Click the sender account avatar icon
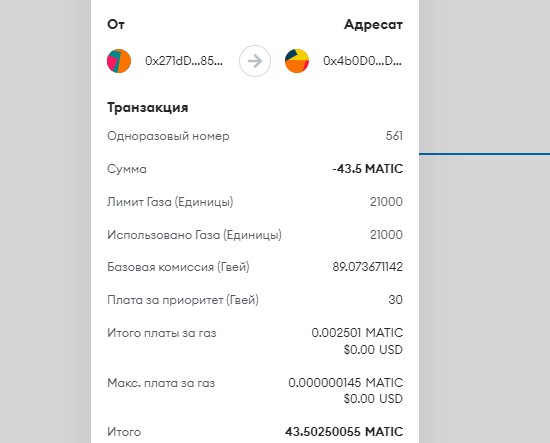Image resolution: width=550 pixels, height=443 pixels. tap(119, 61)
